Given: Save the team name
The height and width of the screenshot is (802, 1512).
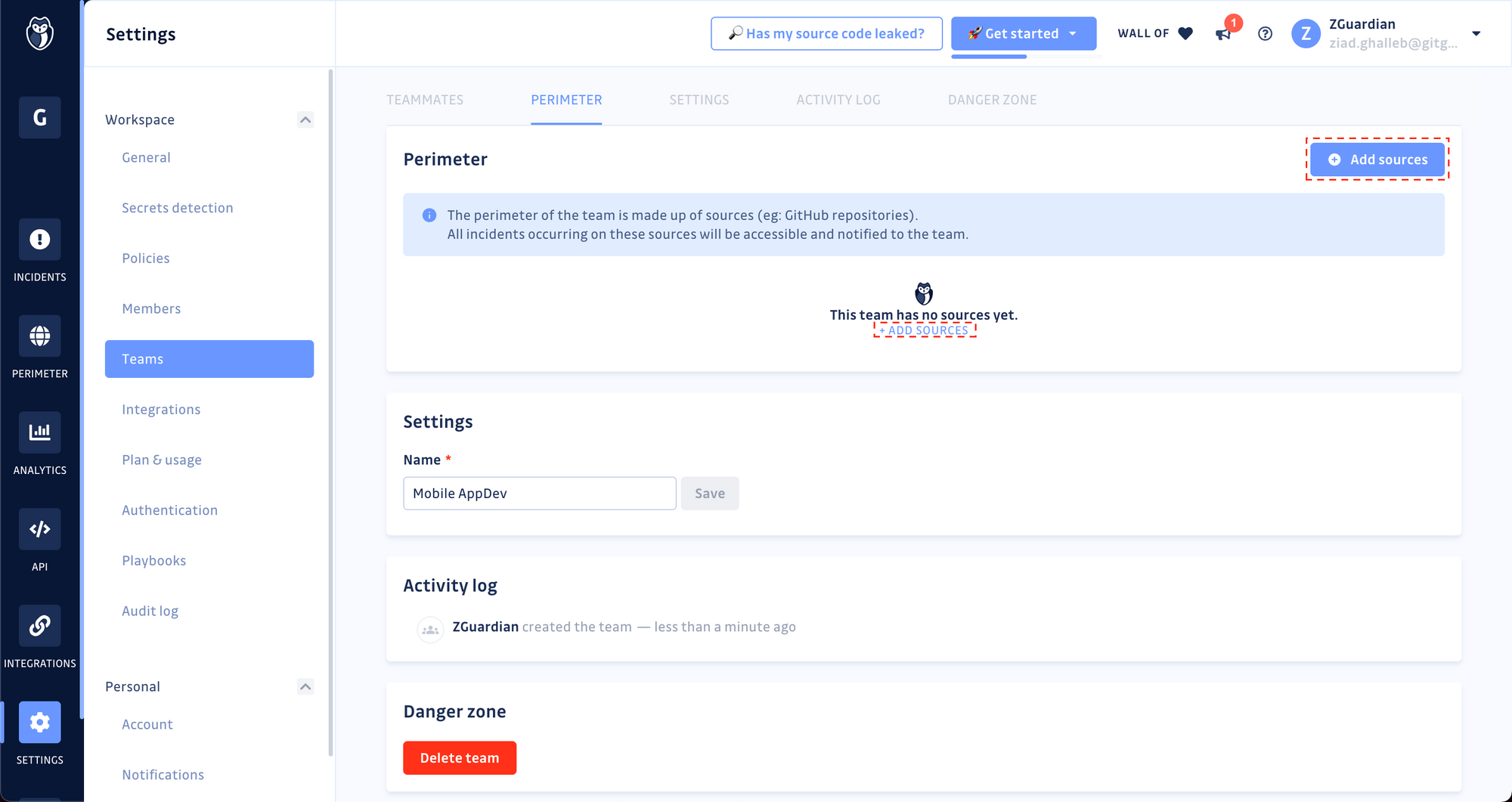Looking at the screenshot, I should point(710,494).
